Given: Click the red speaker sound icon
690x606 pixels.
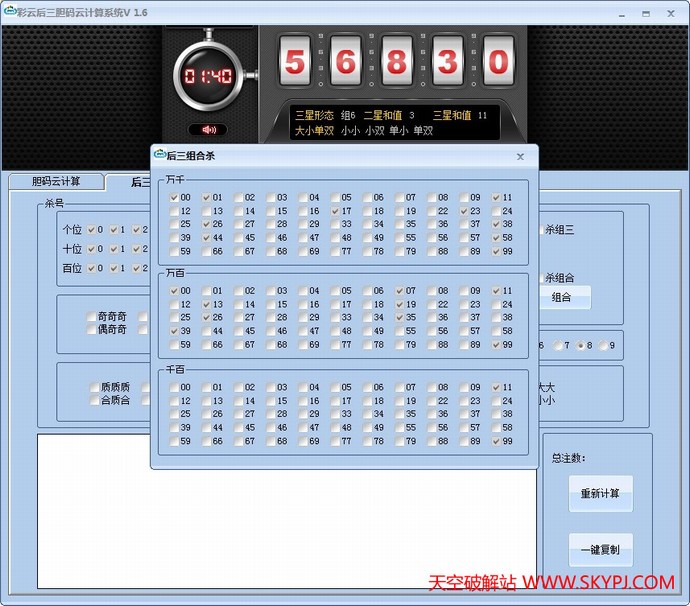Looking at the screenshot, I should click(x=209, y=130).
